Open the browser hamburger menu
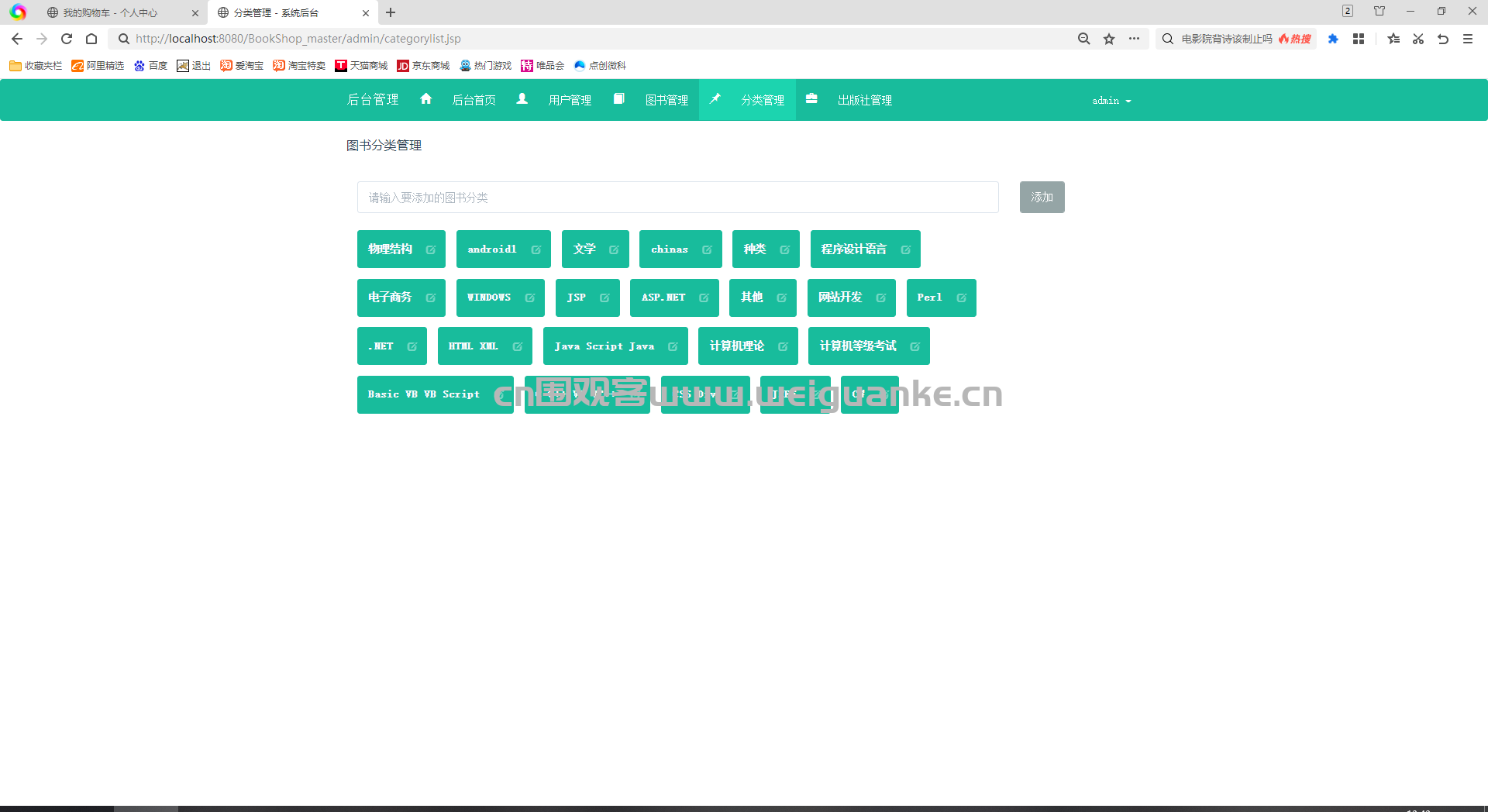Screen dimensions: 1488x812 tap(1468, 39)
